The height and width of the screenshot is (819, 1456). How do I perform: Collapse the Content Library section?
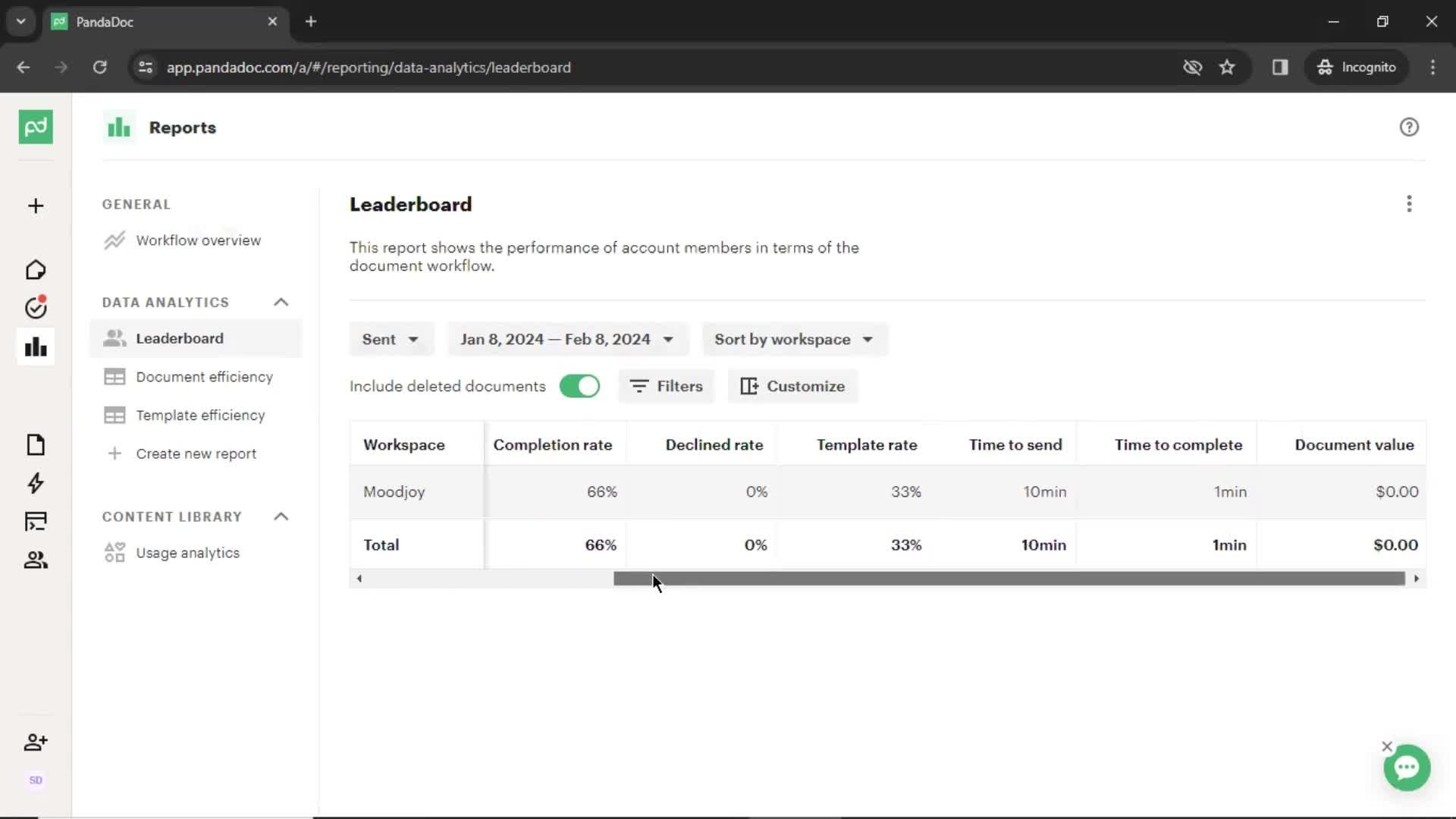[x=281, y=516]
